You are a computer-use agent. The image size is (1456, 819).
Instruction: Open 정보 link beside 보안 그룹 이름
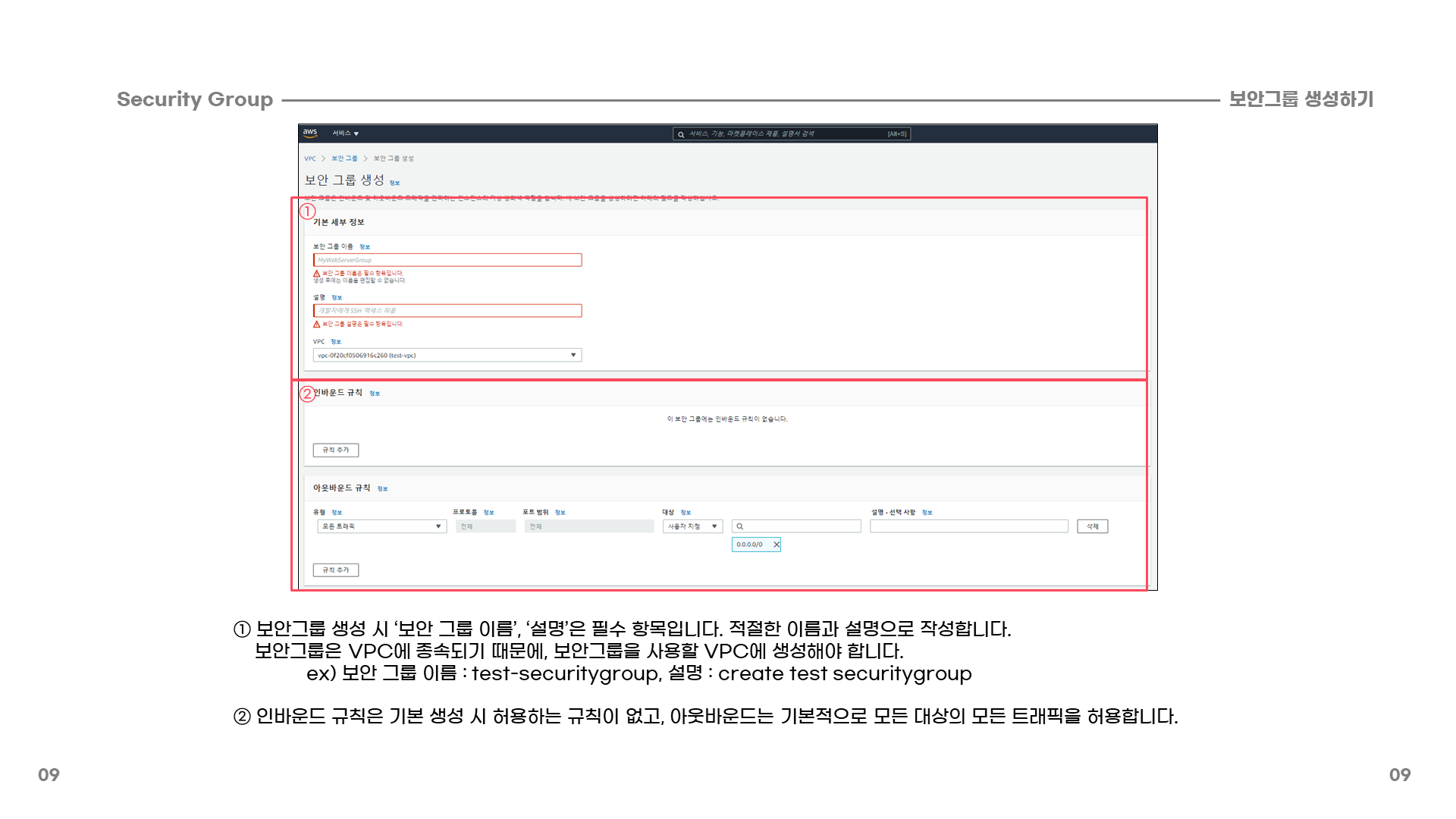click(x=365, y=247)
